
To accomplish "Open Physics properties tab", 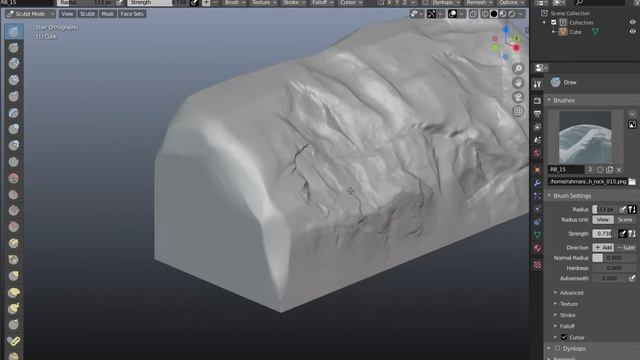I will tap(537, 209).
